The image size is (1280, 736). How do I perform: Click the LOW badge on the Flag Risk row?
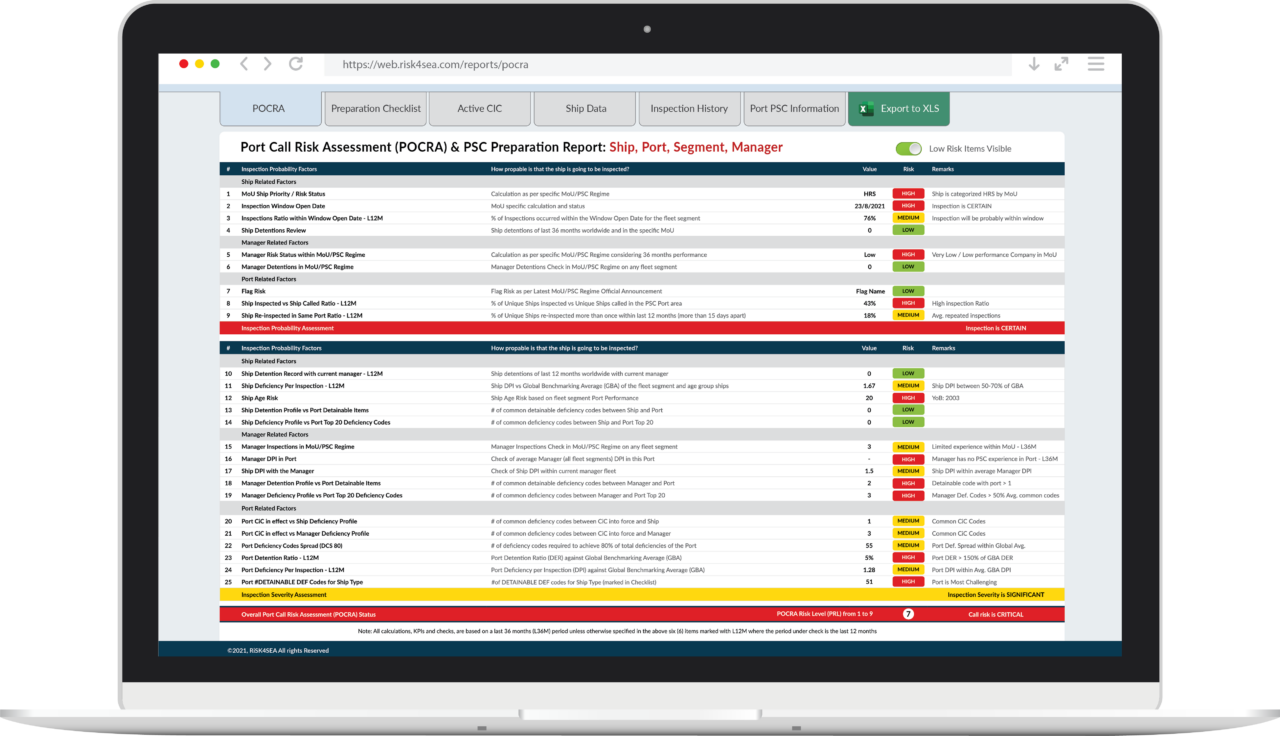point(908,290)
